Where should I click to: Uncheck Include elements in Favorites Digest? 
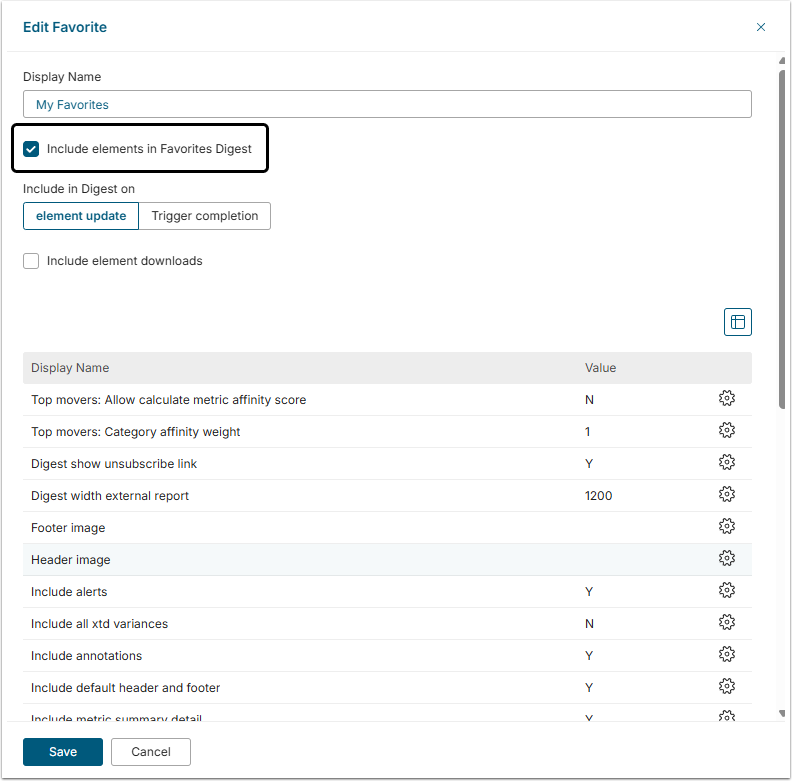pos(32,149)
